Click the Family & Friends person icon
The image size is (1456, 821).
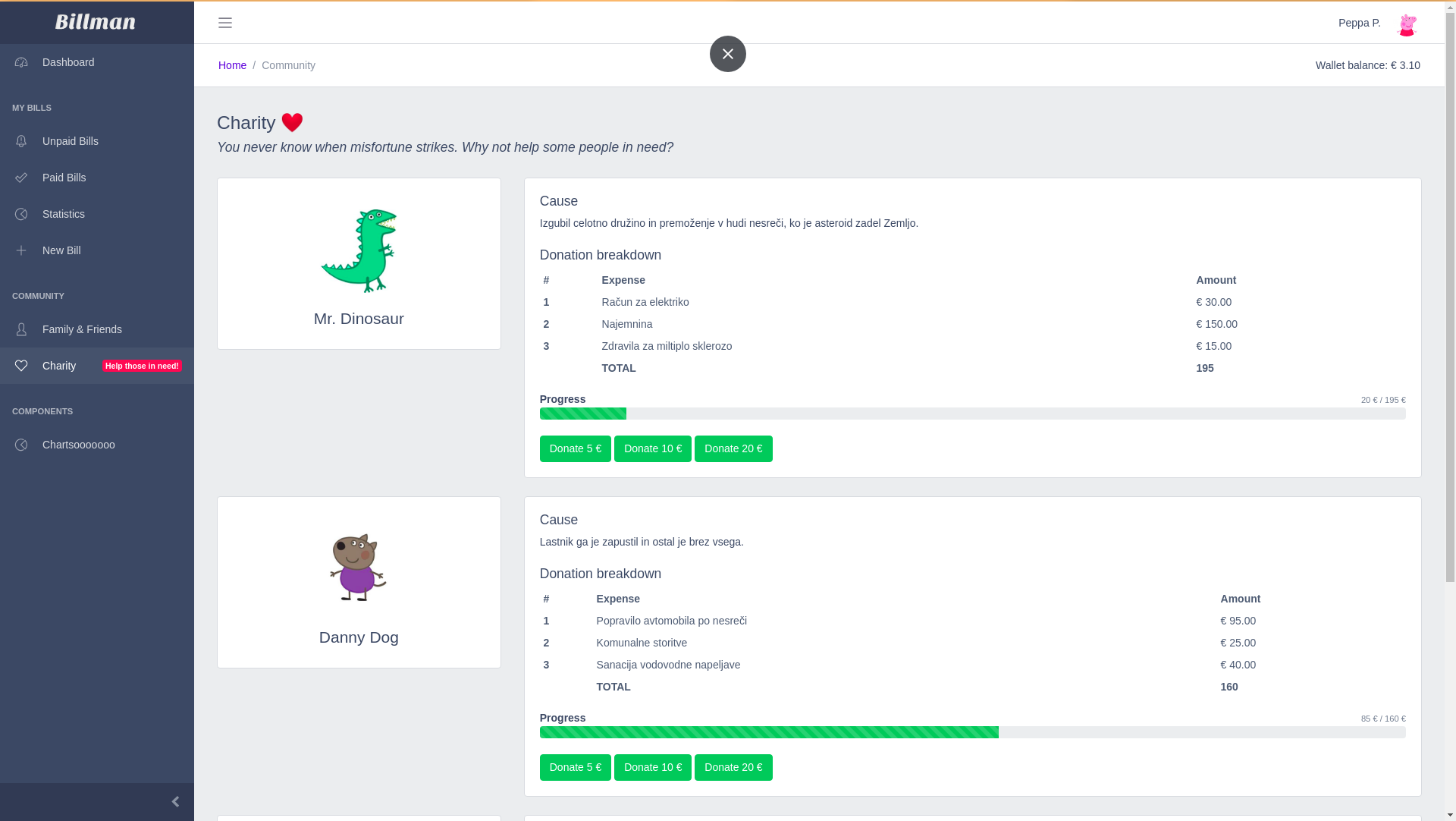click(x=21, y=329)
